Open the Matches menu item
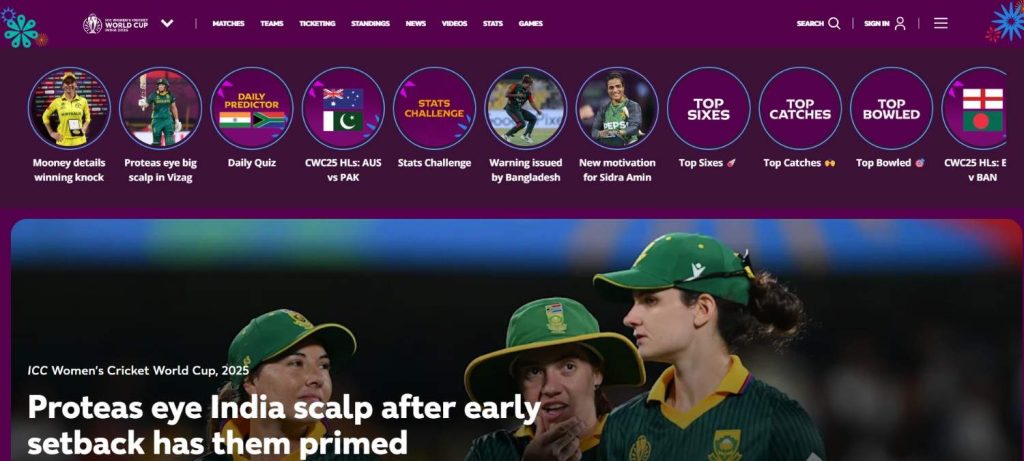Image resolution: width=1024 pixels, height=461 pixels. click(228, 24)
